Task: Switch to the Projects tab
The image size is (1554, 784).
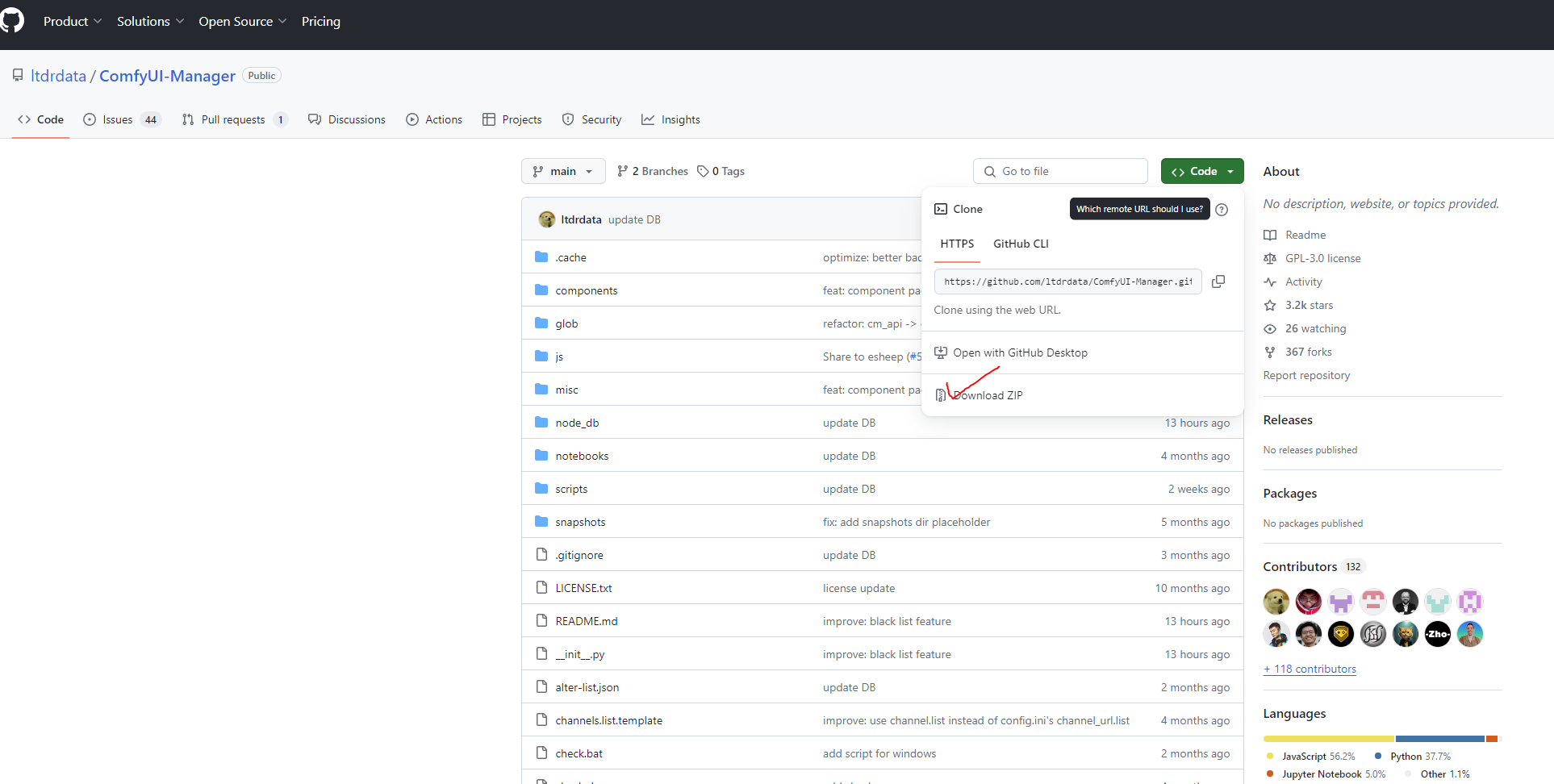Action: (512, 119)
